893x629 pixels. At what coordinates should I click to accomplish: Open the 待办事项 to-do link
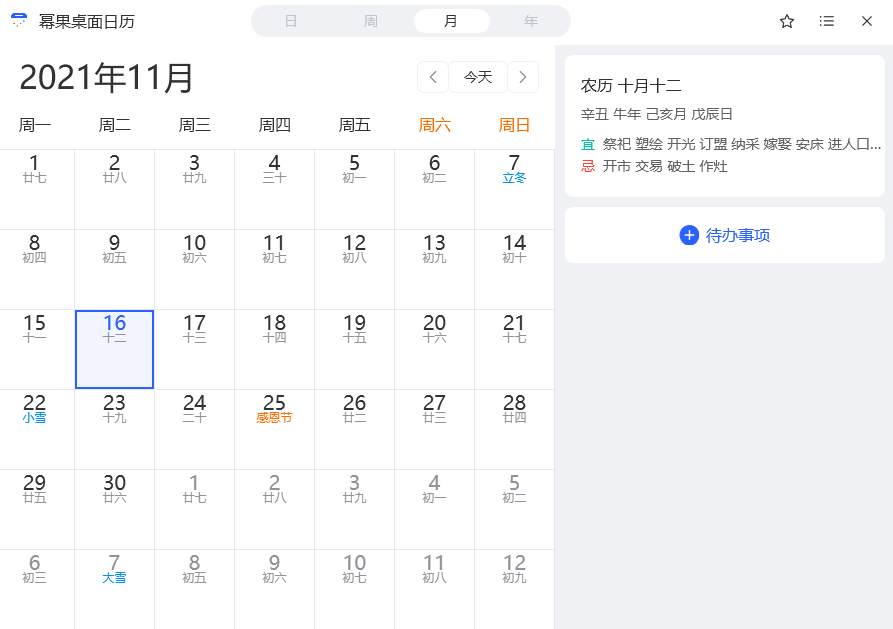738,235
